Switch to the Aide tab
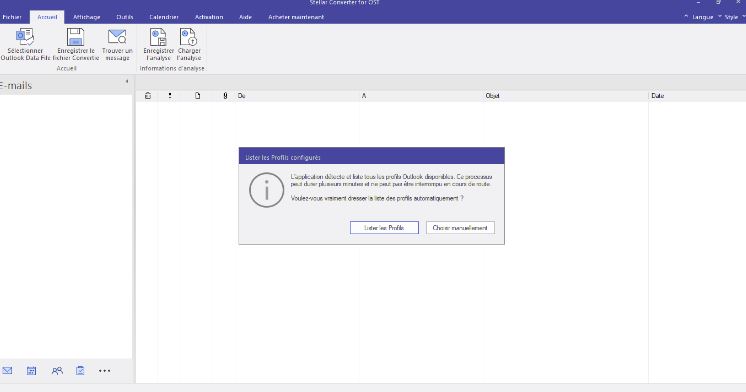This screenshot has height=392, width=746. point(245,17)
